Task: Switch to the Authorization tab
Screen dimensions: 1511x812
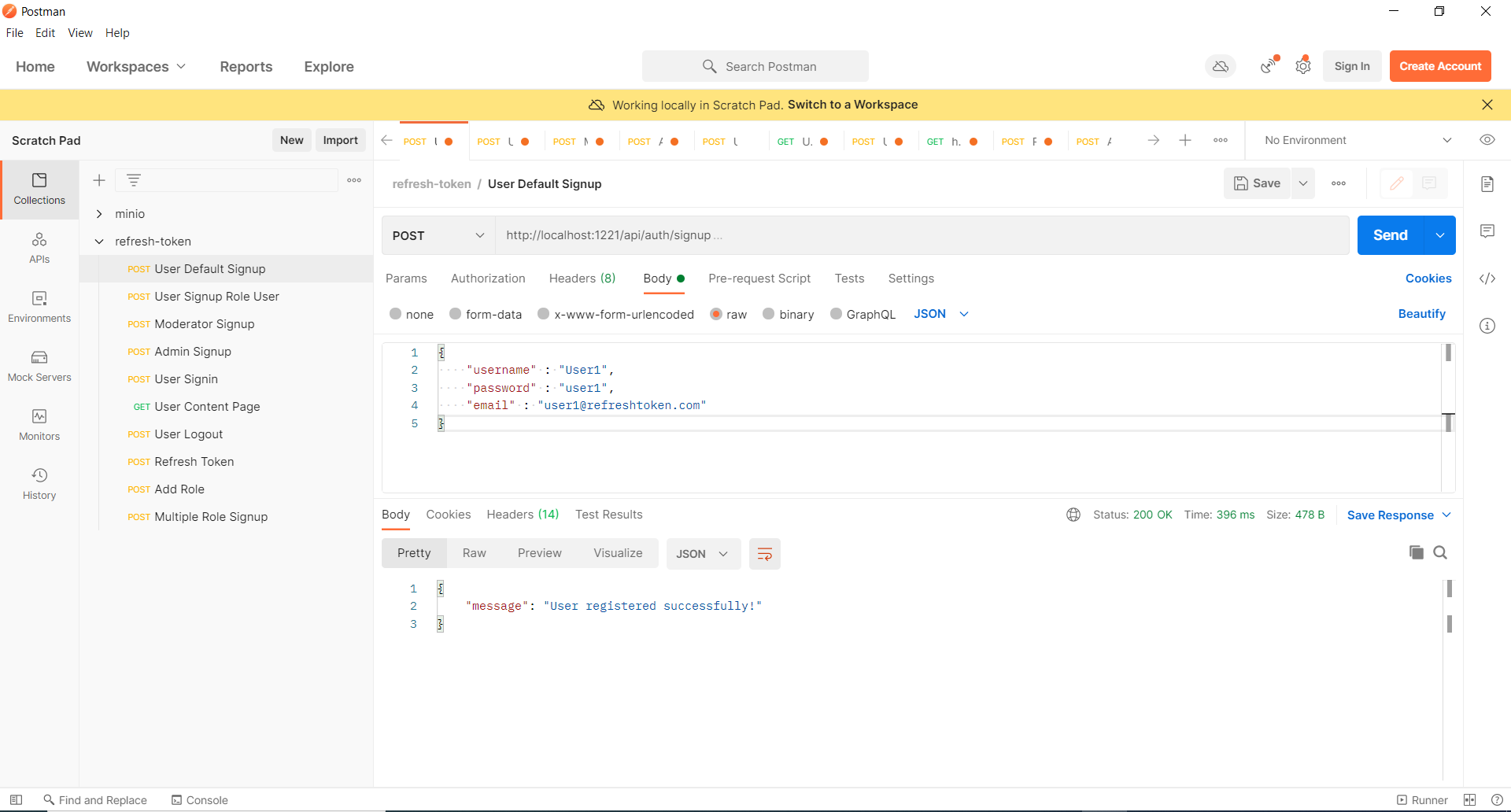Action: pos(488,279)
